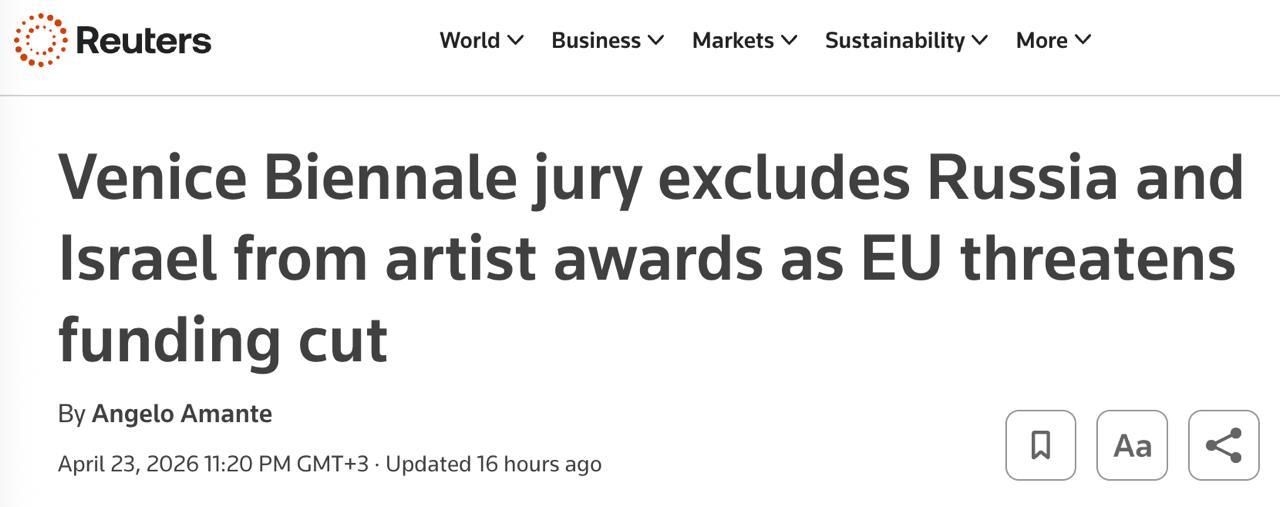Select the Business menu label
The image size is (1280, 507).
tap(596, 41)
